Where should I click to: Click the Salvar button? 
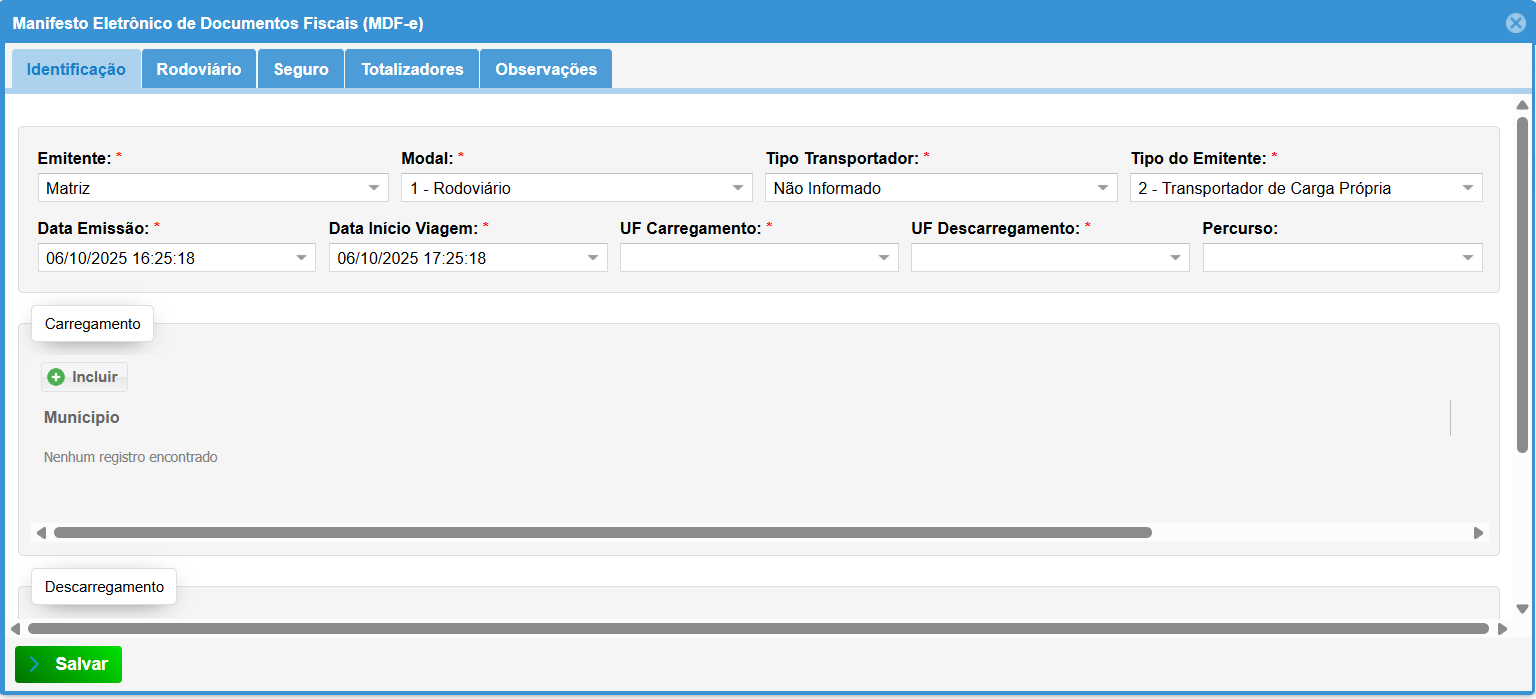click(68, 664)
